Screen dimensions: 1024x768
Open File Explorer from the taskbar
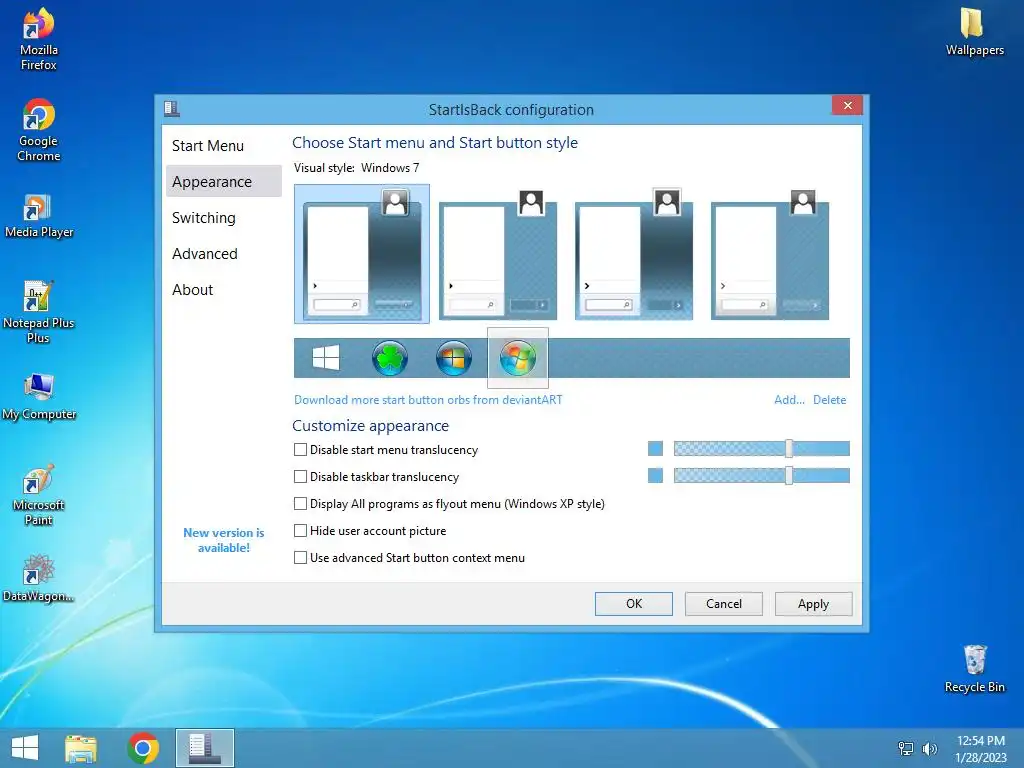[x=81, y=748]
